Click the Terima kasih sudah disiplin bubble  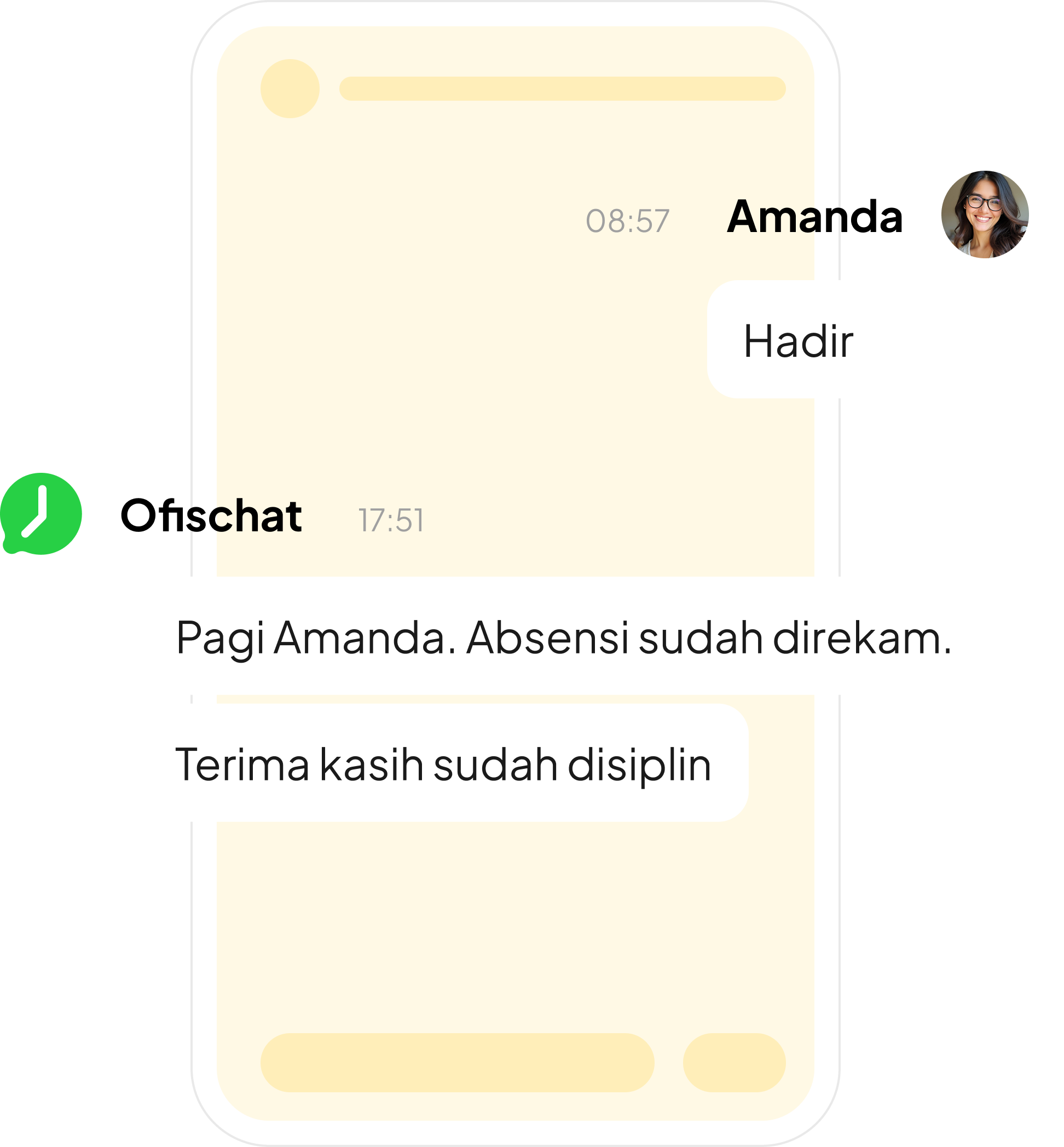(x=449, y=763)
